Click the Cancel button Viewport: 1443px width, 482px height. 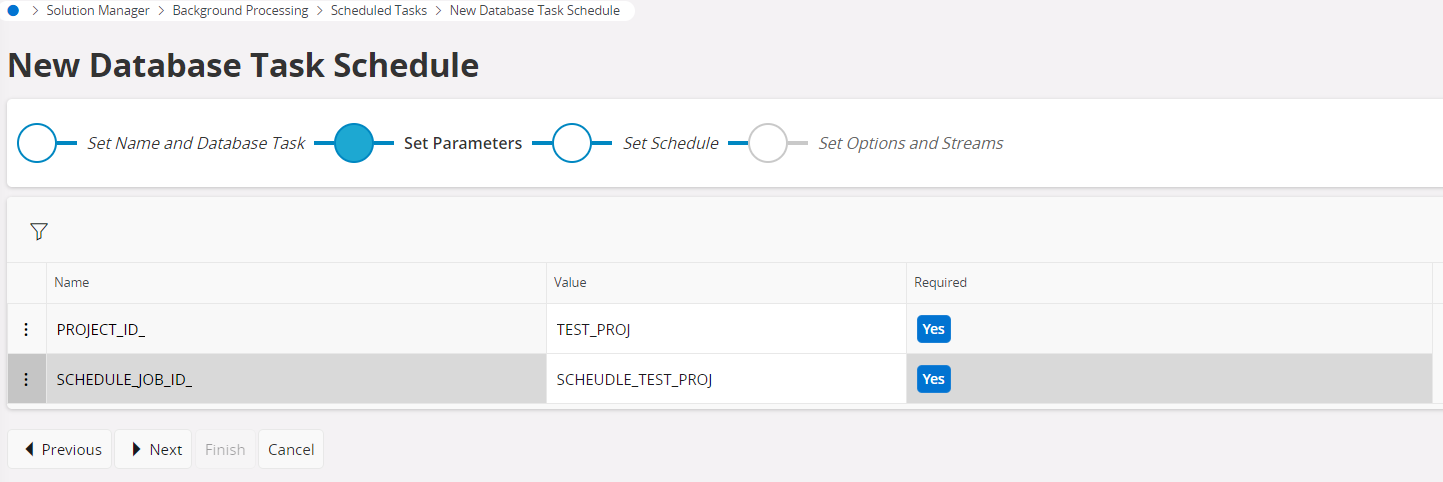coord(291,449)
